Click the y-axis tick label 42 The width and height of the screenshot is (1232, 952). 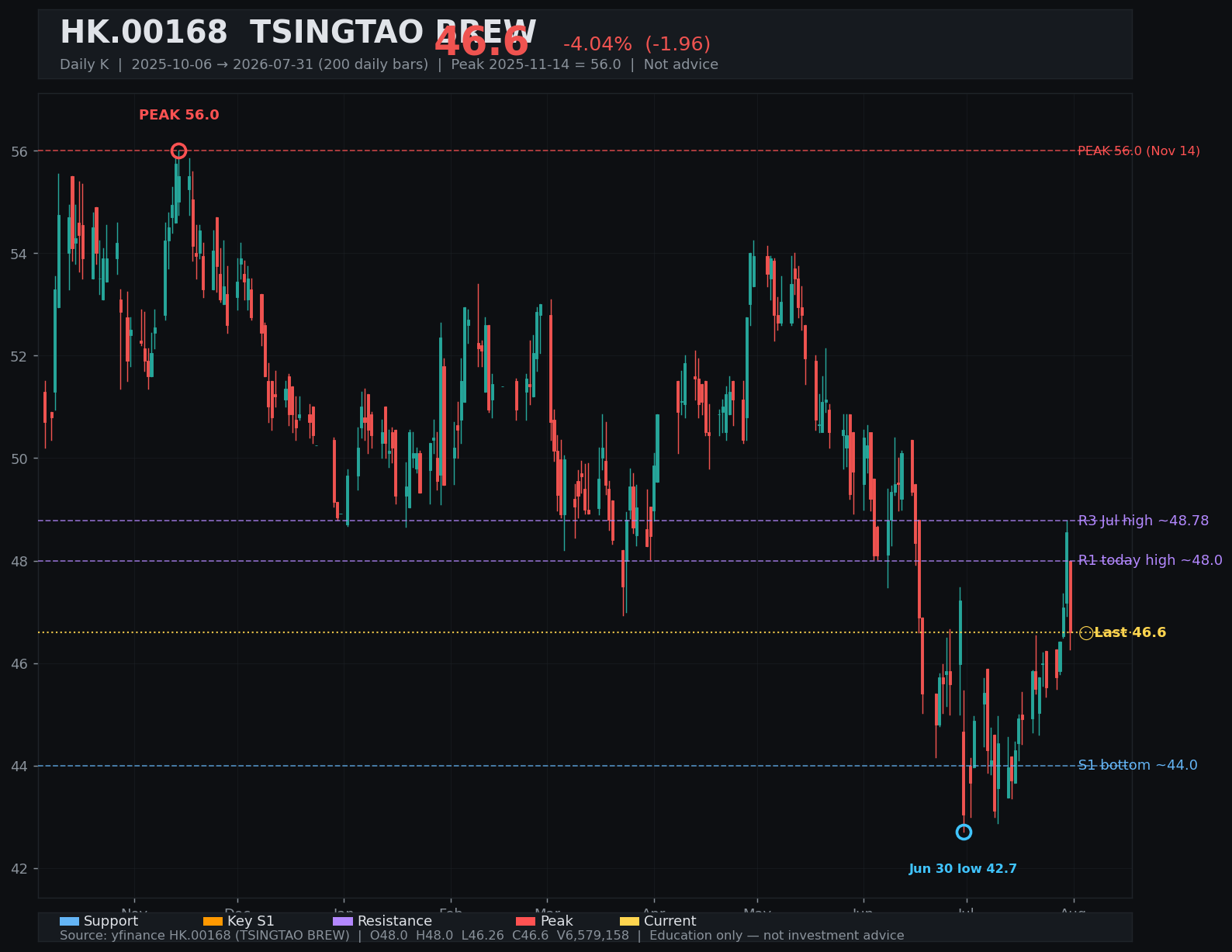point(19,869)
